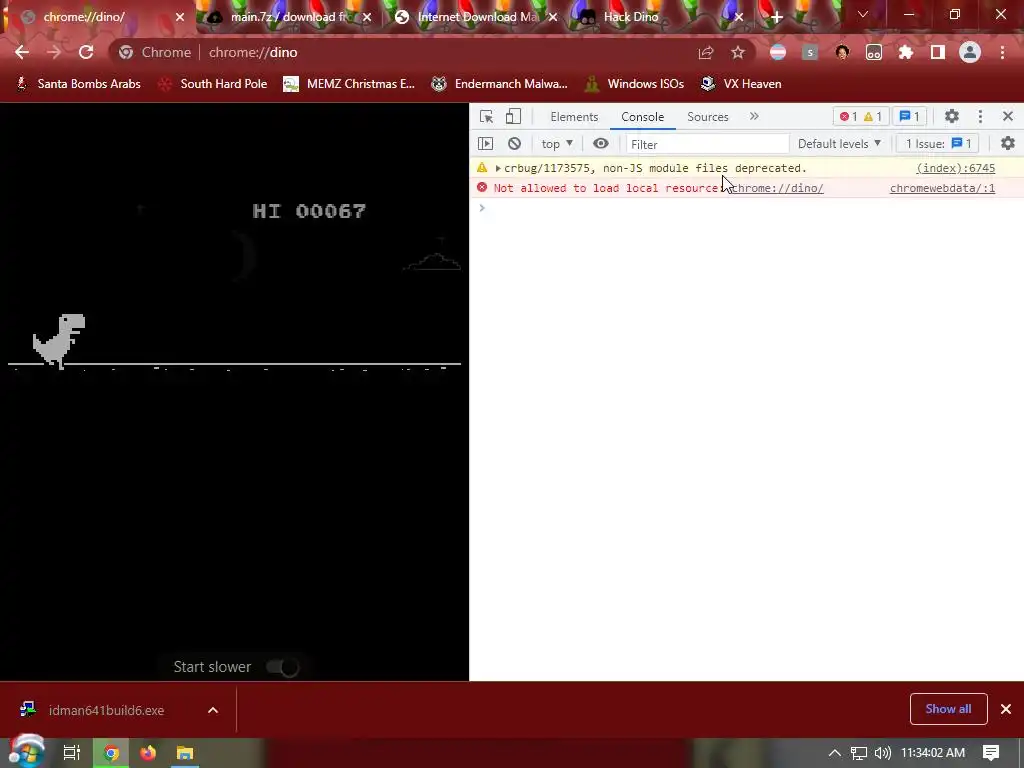Go back using the browser back arrow
The image size is (1024, 768).
(22, 52)
